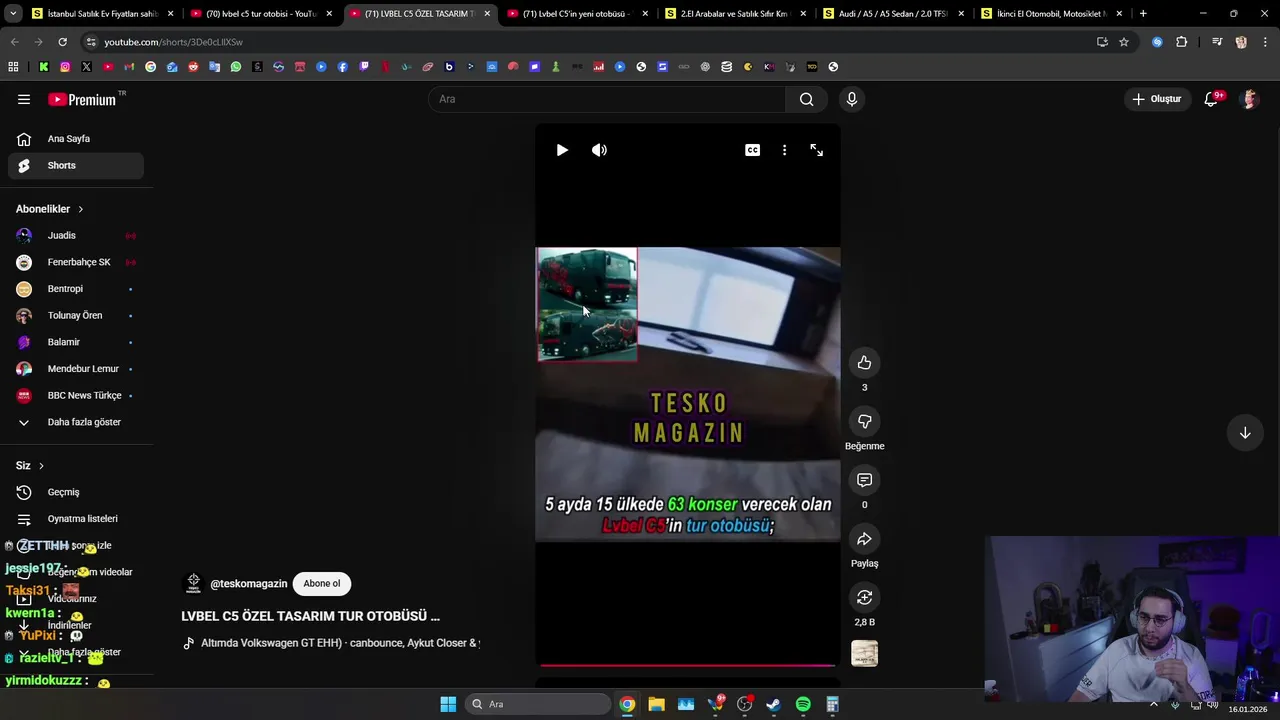
Task: Open the browser extensions puzzle icon
Action: click(1182, 42)
